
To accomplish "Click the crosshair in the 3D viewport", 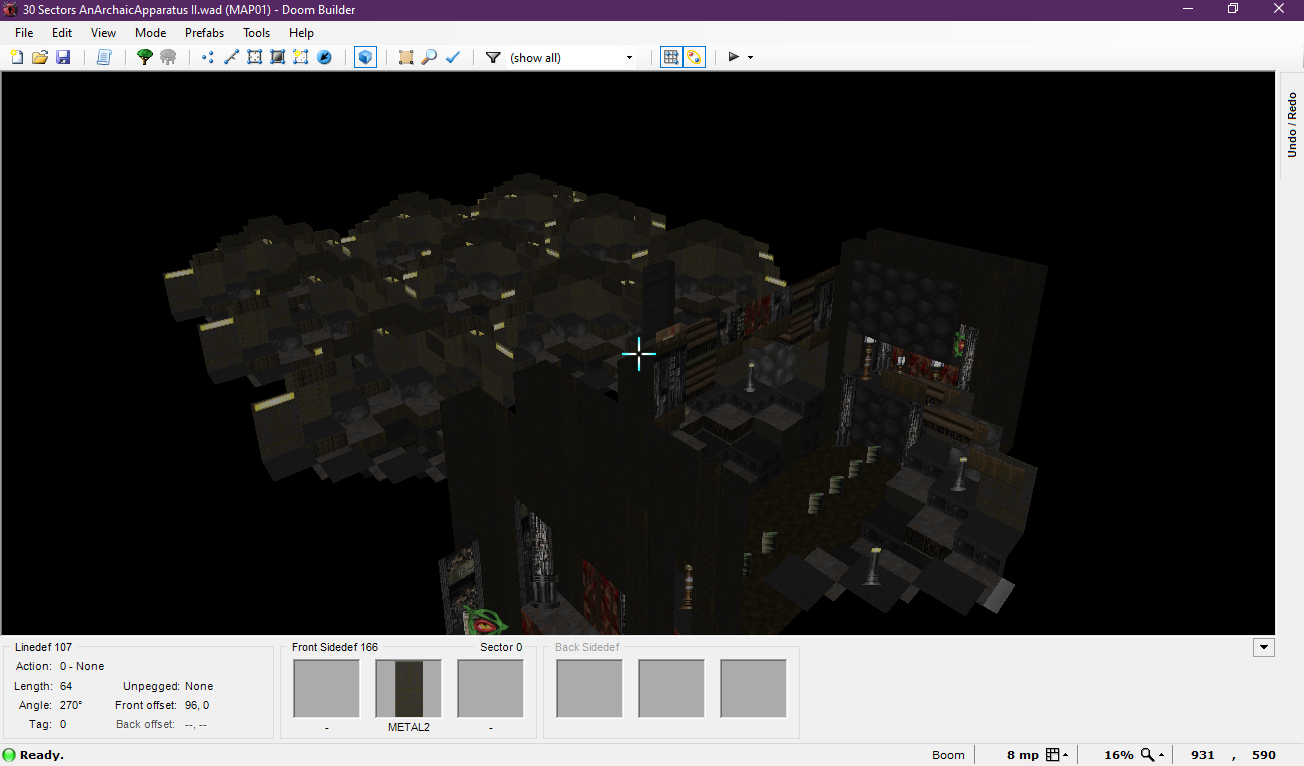I will coord(638,354).
